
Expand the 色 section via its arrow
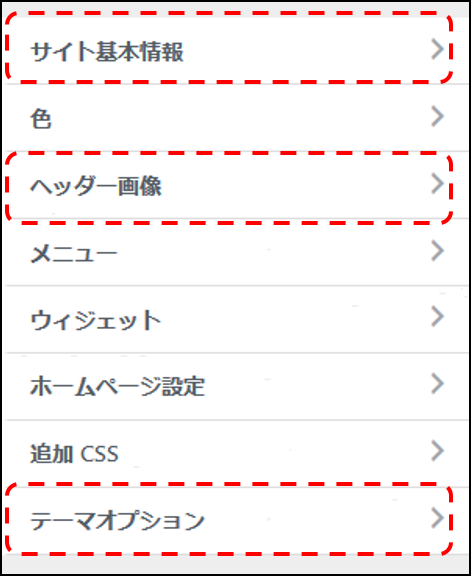pyautogui.click(x=437, y=116)
